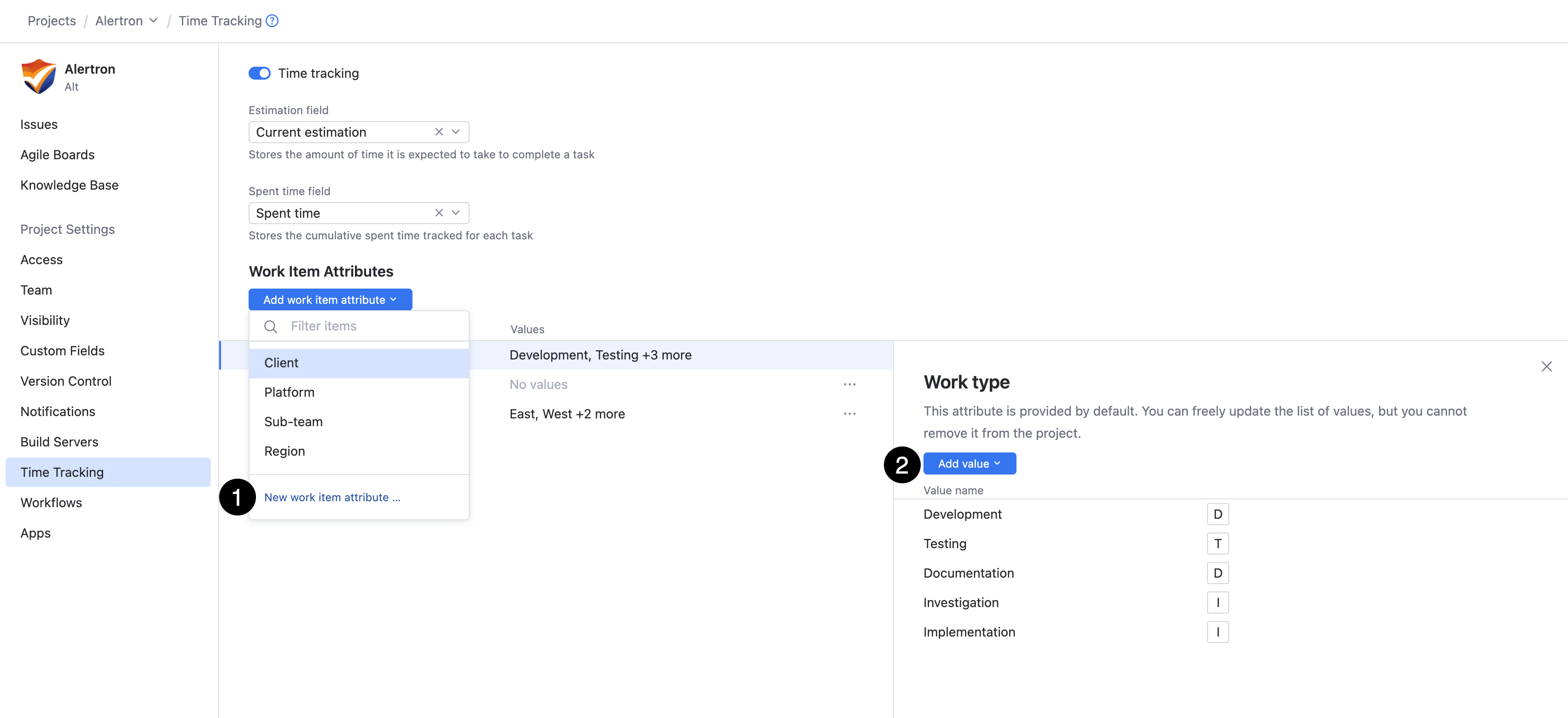The image size is (1568, 718).
Task: Expand the Estimation field dropdown
Action: click(455, 132)
